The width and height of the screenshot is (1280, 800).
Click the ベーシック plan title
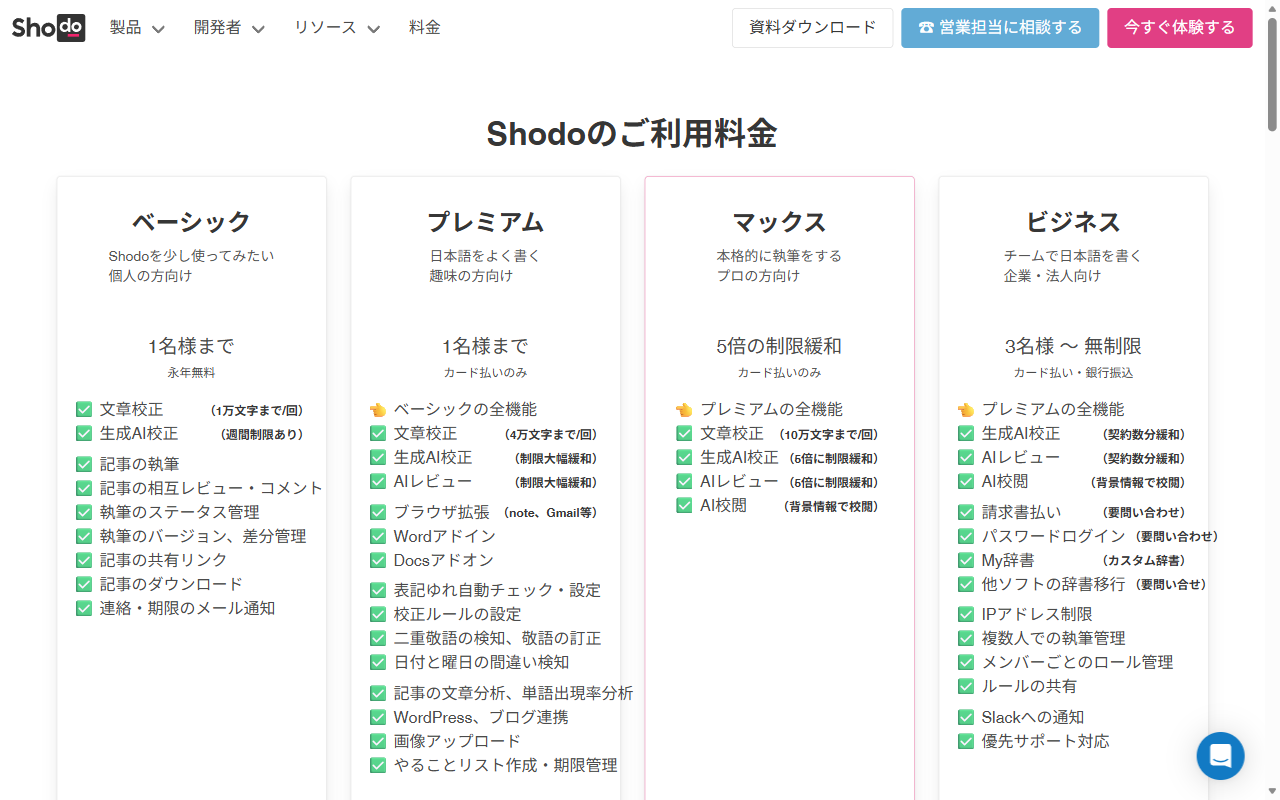point(191,222)
